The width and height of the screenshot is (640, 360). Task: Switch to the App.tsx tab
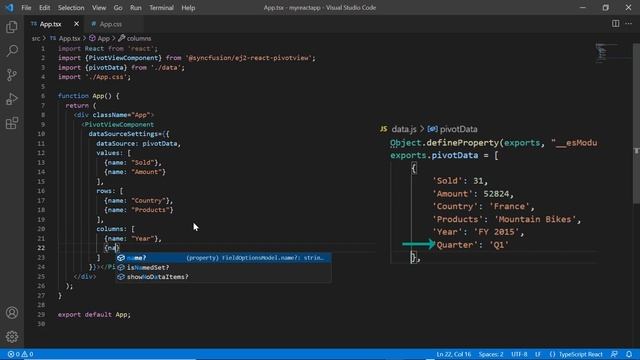[51, 24]
